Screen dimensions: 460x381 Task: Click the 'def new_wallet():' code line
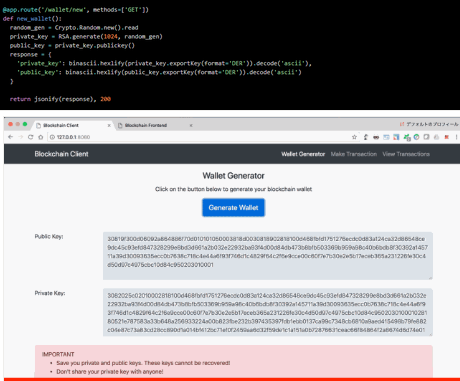[32, 19]
